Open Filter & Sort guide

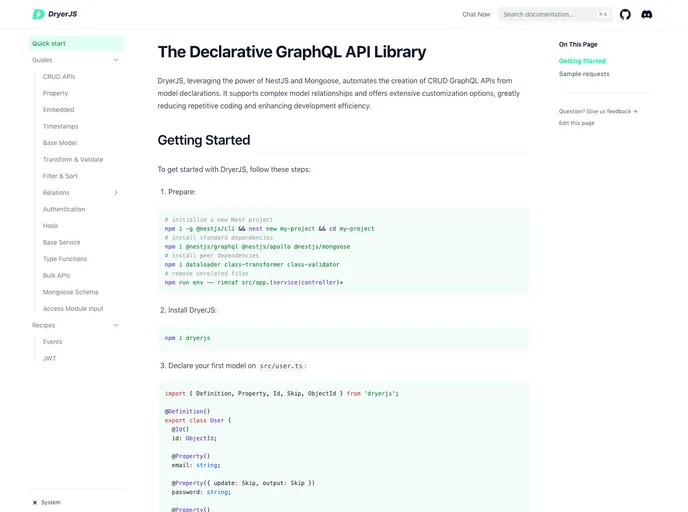point(60,176)
